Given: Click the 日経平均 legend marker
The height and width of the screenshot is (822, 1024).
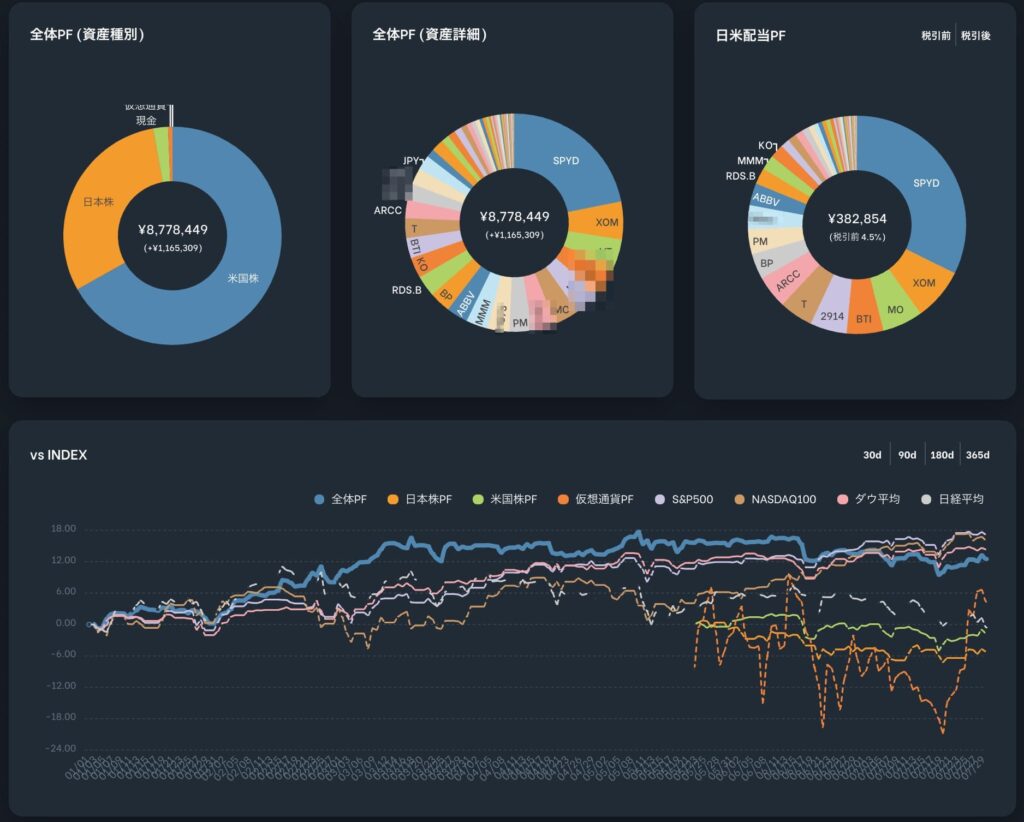Looking at the screenshot, I should (926, 499).
